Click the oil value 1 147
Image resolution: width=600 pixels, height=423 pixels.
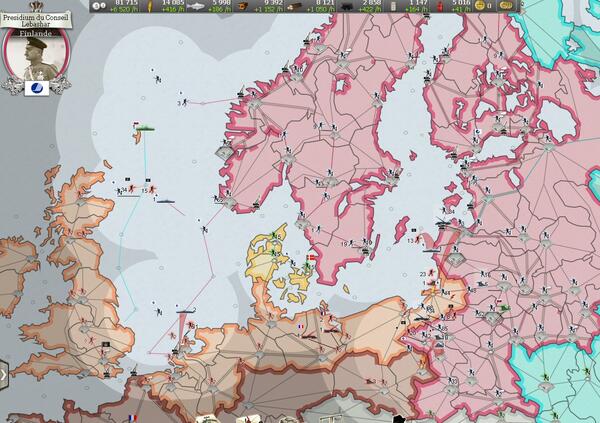(x=418, y=2)
